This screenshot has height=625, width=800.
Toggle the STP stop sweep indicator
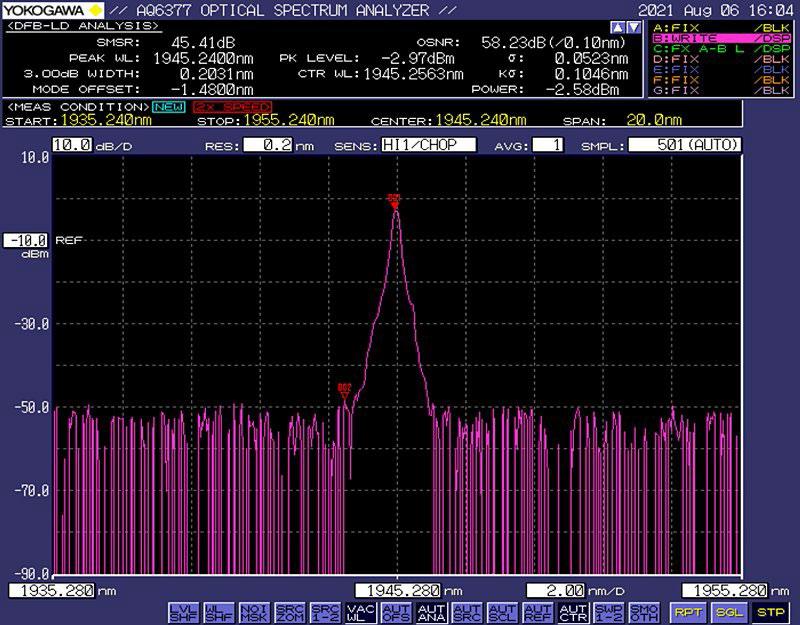[769, 612]
